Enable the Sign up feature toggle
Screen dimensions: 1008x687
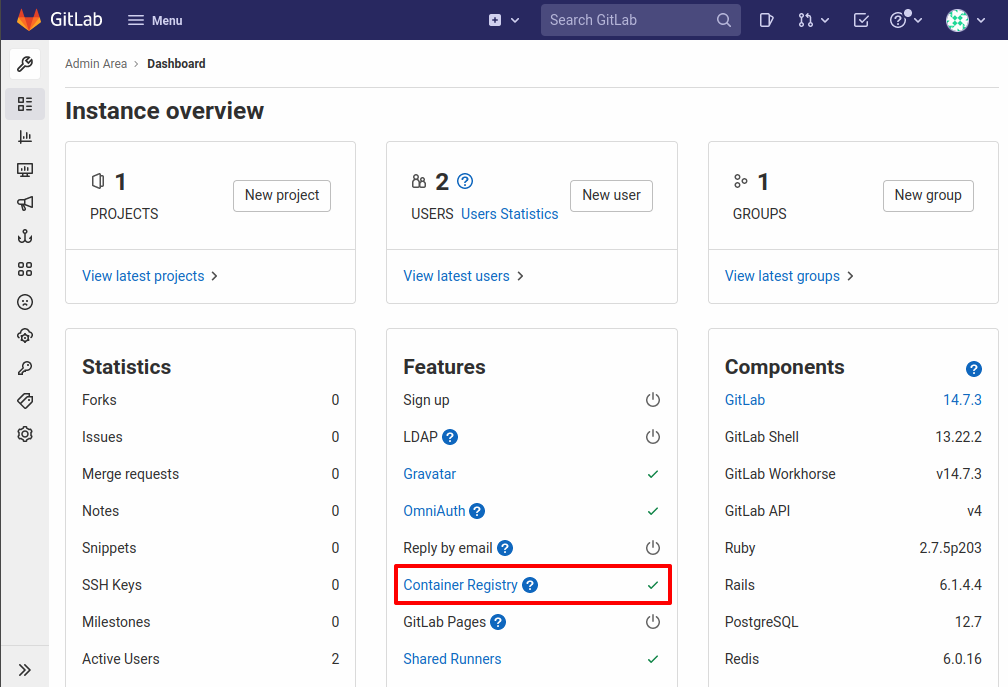click(x=653, y=399)
